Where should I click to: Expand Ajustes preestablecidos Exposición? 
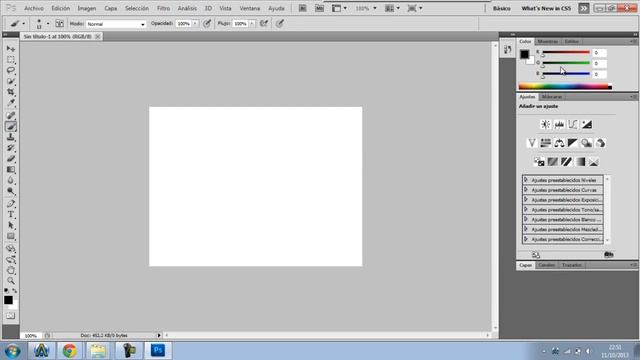tap(526, 200)
